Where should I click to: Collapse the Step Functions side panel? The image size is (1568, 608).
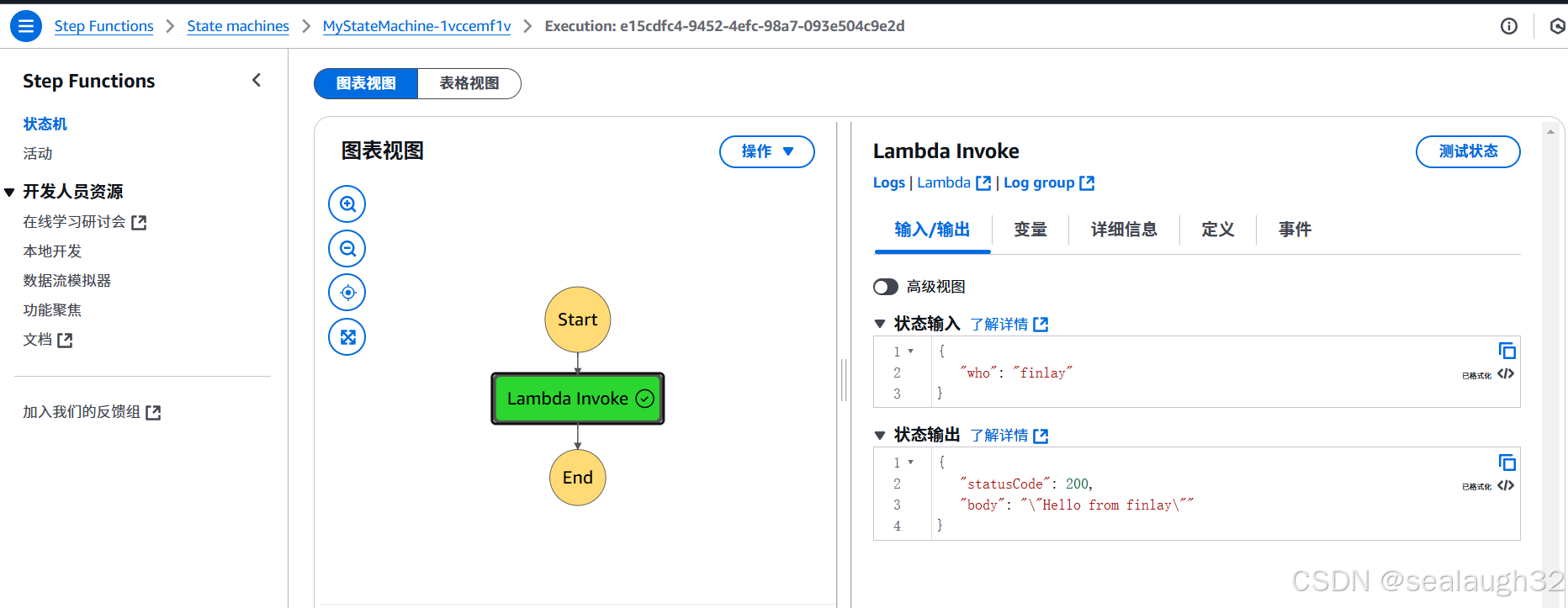[x=257, y=80]
